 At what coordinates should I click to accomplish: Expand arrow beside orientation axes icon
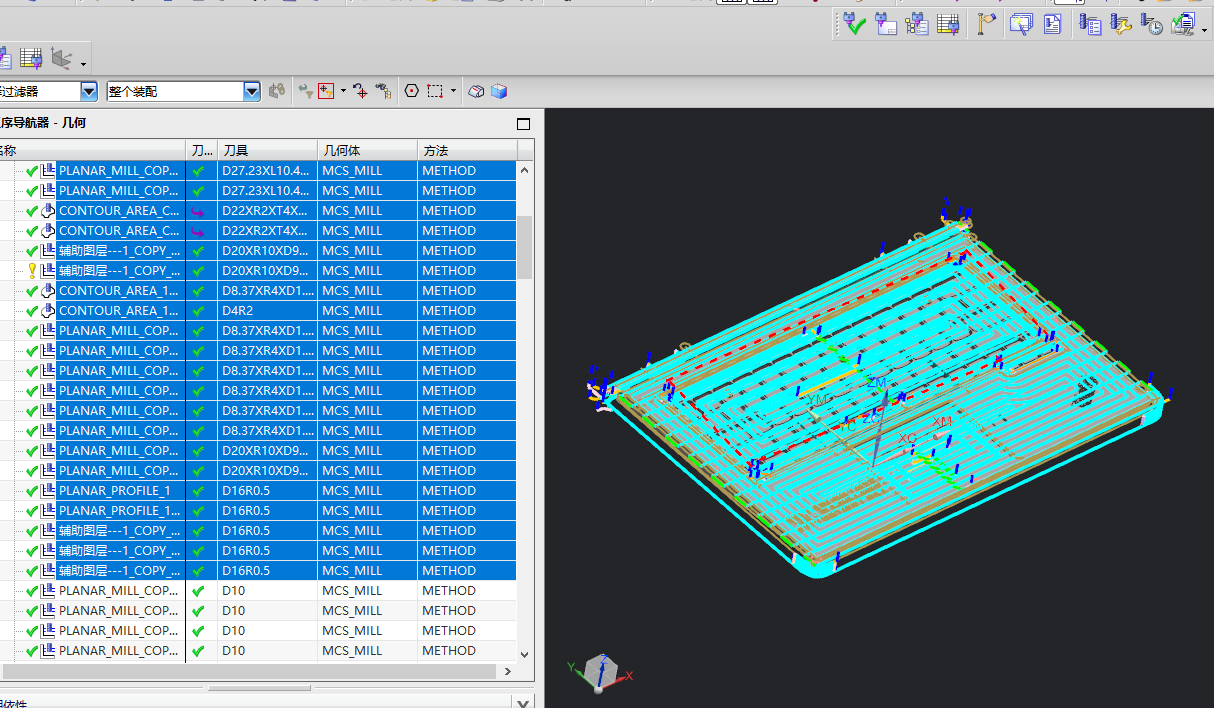point(83,65)
